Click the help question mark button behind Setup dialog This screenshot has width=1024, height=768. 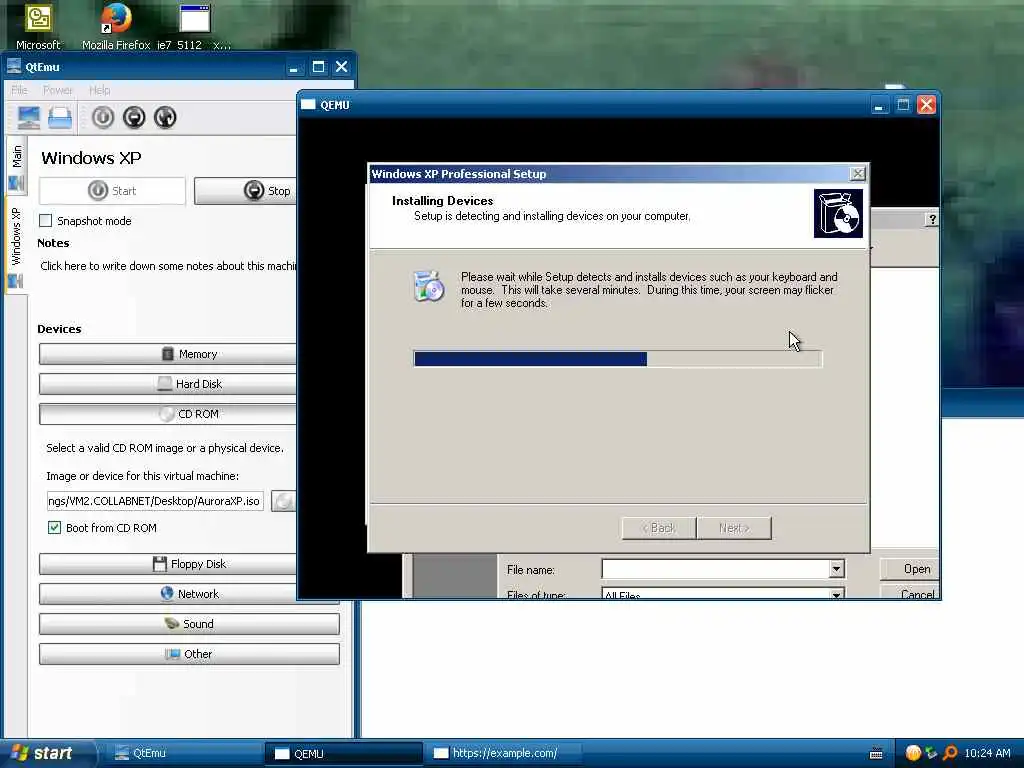pos(932,219)
